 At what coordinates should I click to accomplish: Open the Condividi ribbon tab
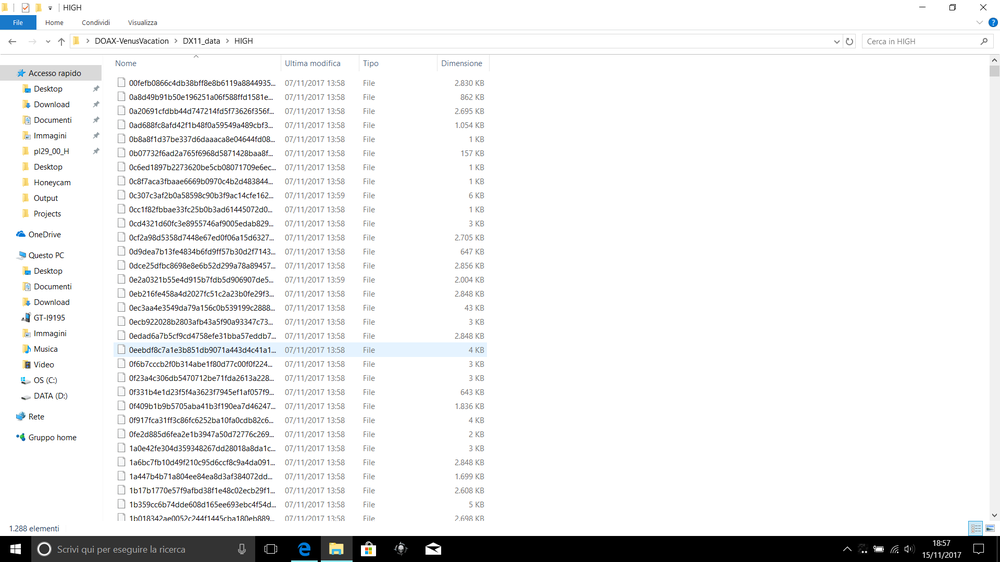point(96,22)
